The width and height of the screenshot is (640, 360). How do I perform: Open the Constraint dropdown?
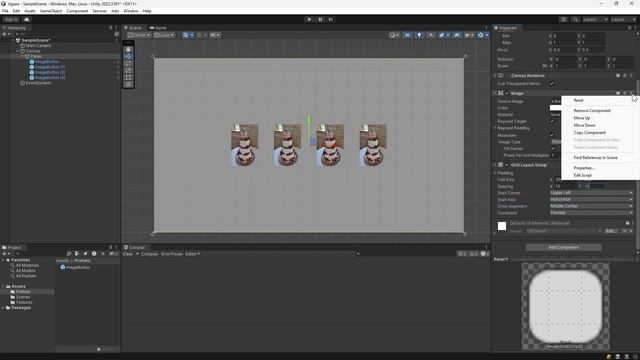coord(592,213)
